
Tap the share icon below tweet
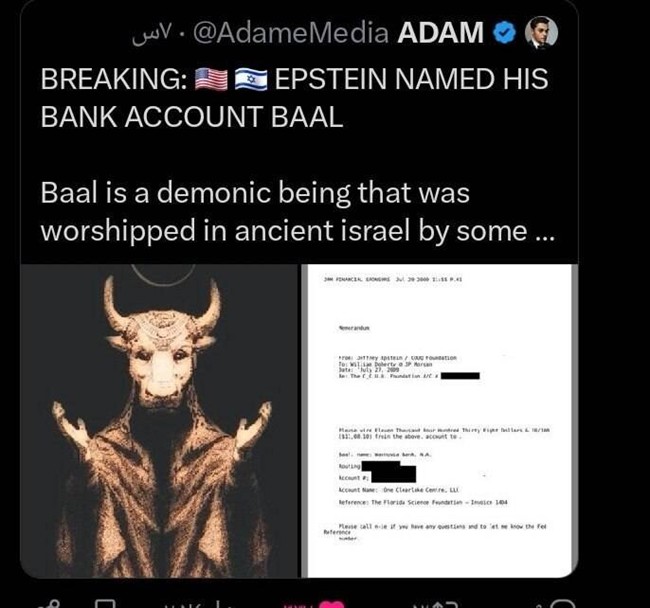[50, 603]
